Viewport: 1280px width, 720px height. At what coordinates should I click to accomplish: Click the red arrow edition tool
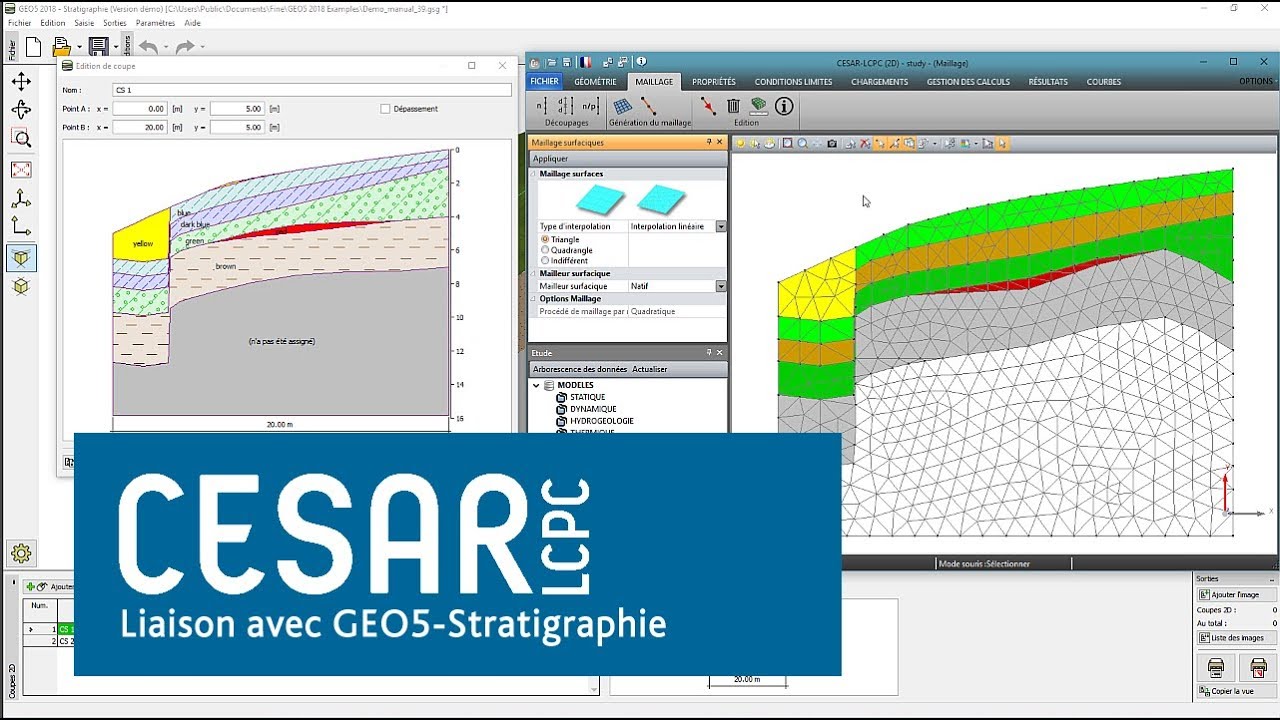[708, 106]
